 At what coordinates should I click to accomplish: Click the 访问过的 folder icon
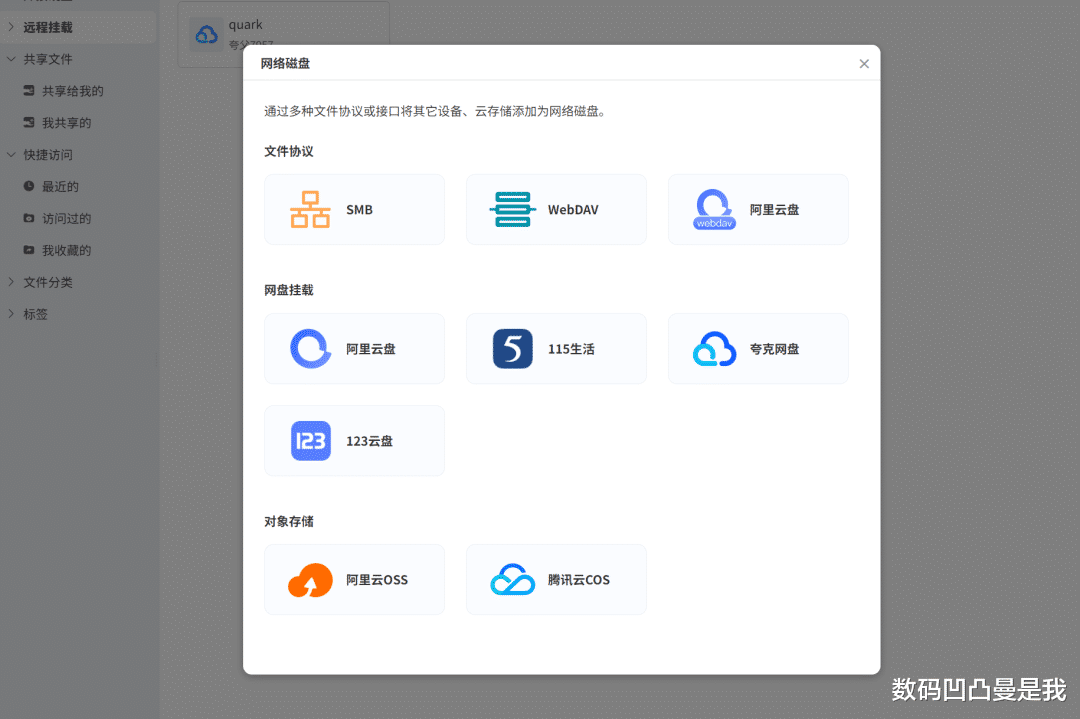click(29, 218)
